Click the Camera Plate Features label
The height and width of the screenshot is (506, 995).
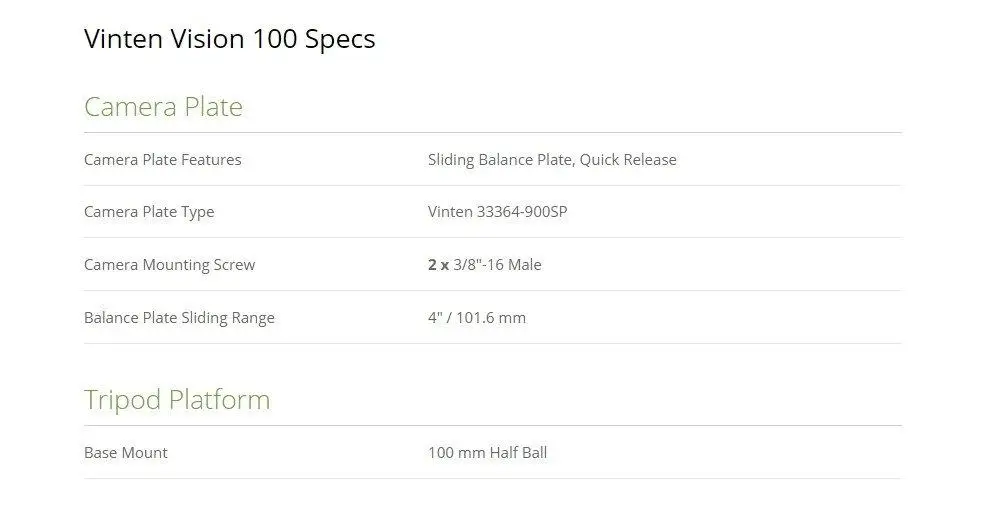[x=163, y=159]
